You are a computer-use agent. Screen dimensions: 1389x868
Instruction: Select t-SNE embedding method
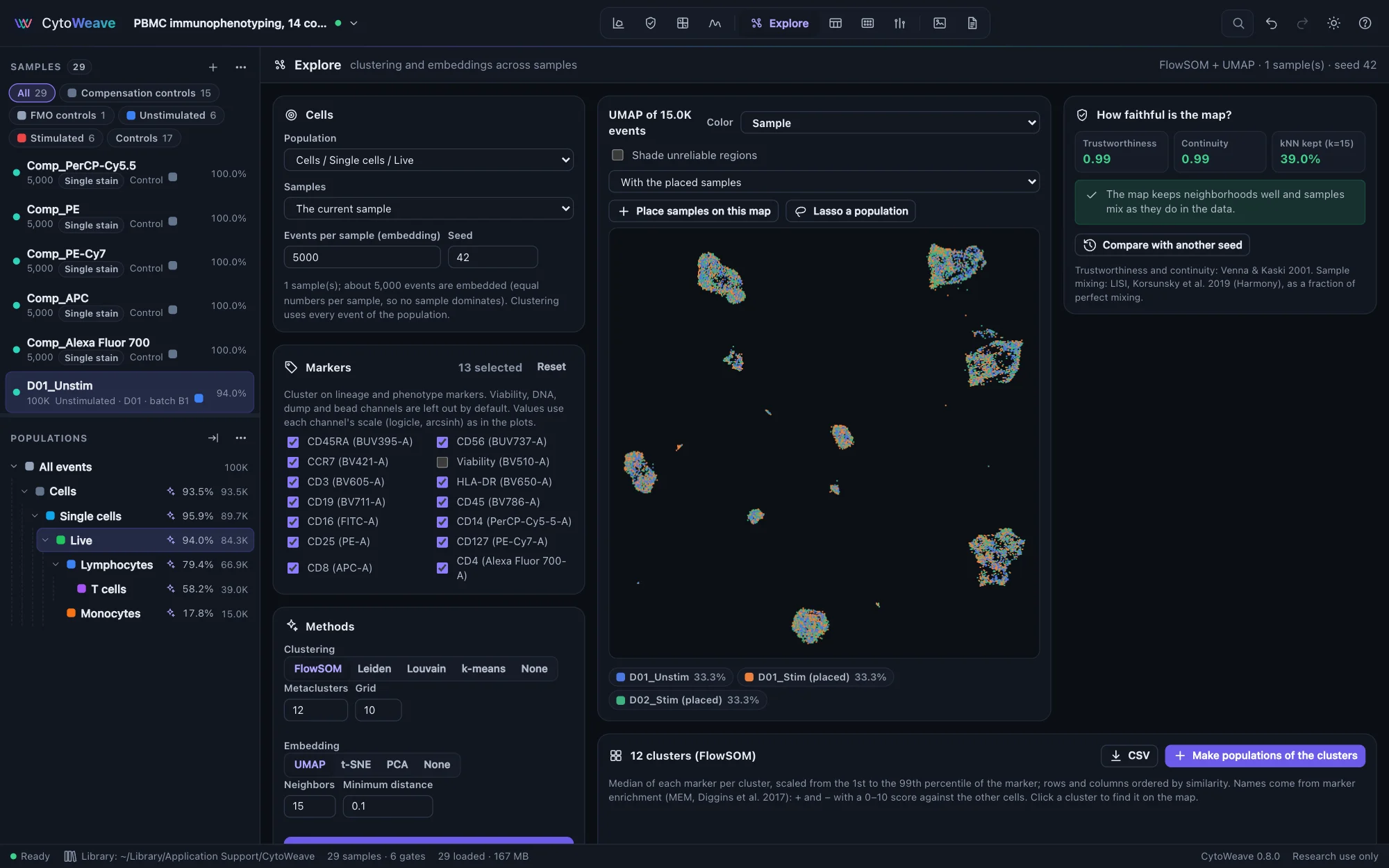[x=356, y=765]
